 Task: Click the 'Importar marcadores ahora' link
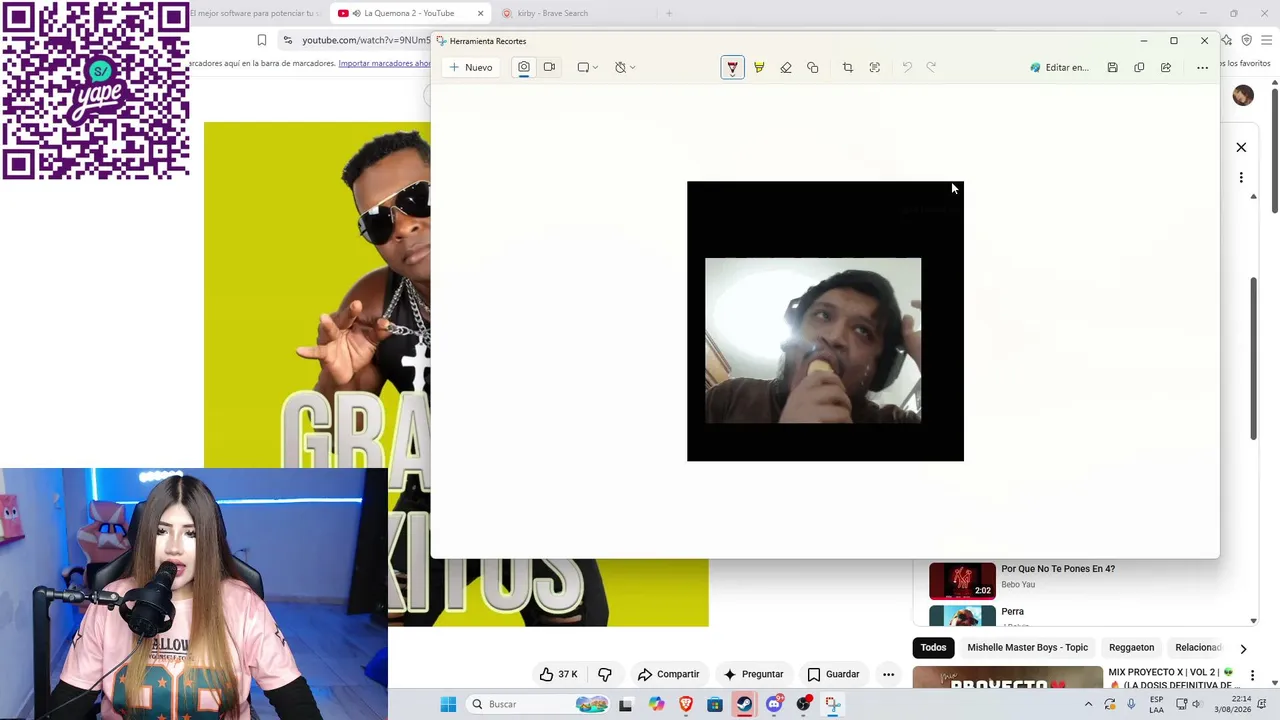[384, 63]
